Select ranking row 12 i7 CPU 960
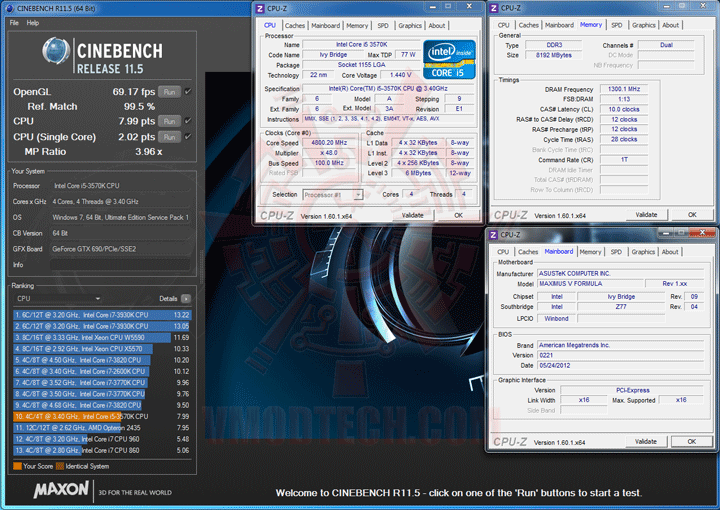The image size is (720, 510). pos(102,439)
